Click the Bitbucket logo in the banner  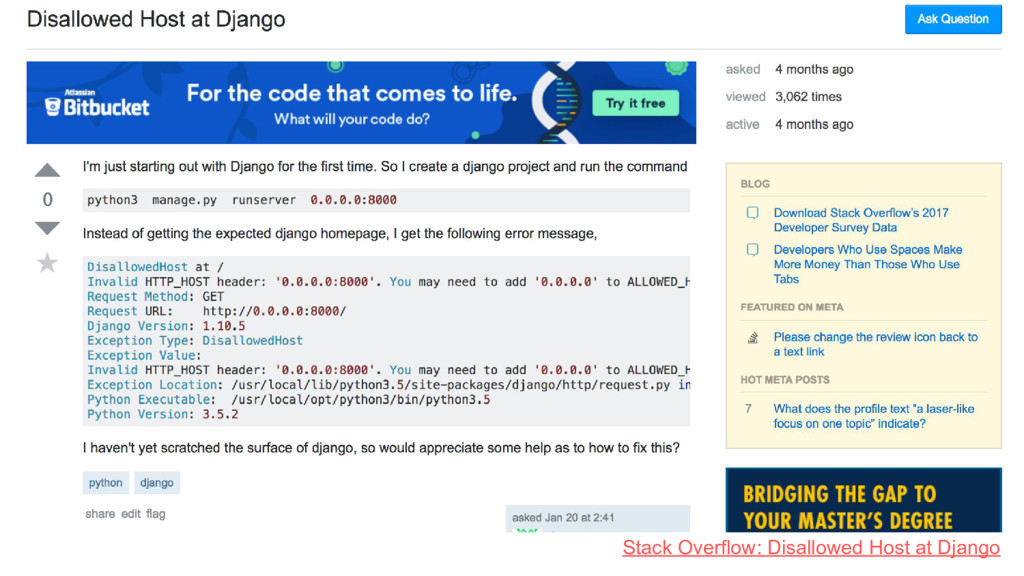click(x=97, y=103)
